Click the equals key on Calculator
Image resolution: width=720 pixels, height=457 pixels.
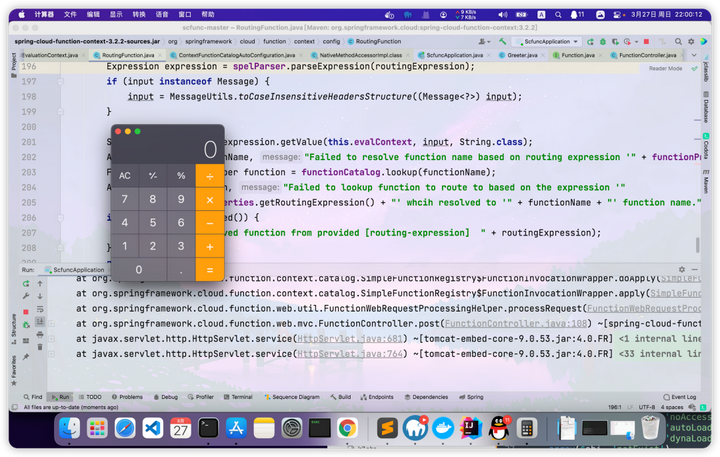click(x=210, y=270)
